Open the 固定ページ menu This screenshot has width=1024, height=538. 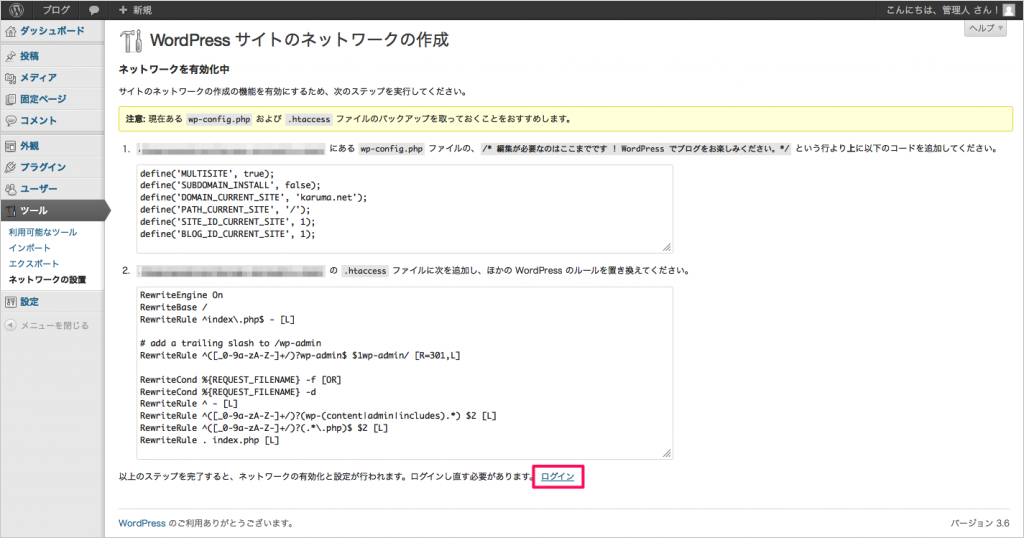click(43, 99)
